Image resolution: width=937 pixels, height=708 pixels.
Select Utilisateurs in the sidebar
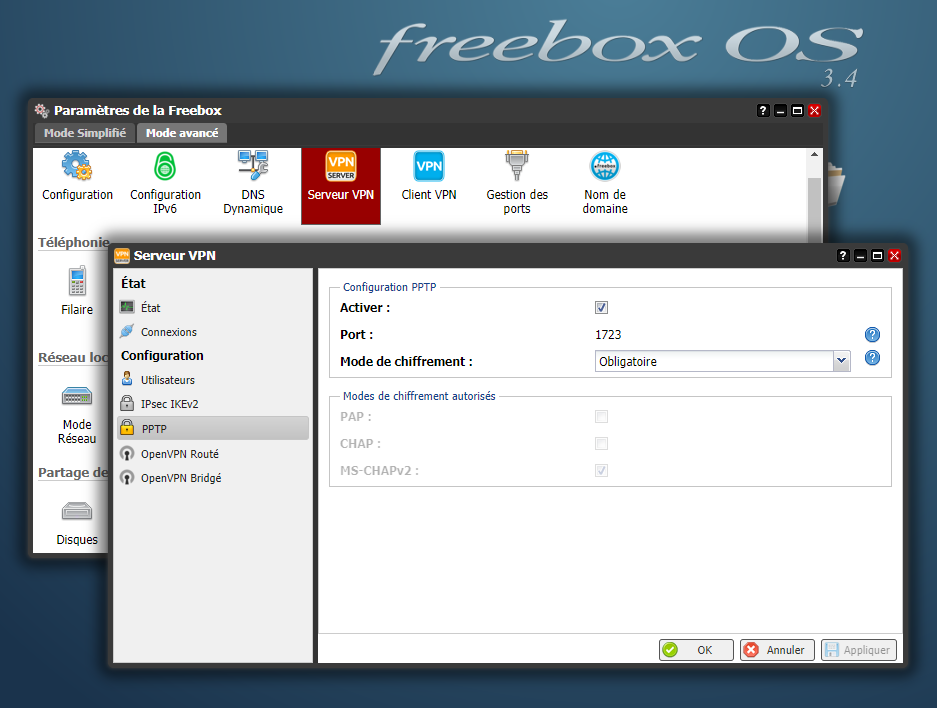click(x=213, y=379)
